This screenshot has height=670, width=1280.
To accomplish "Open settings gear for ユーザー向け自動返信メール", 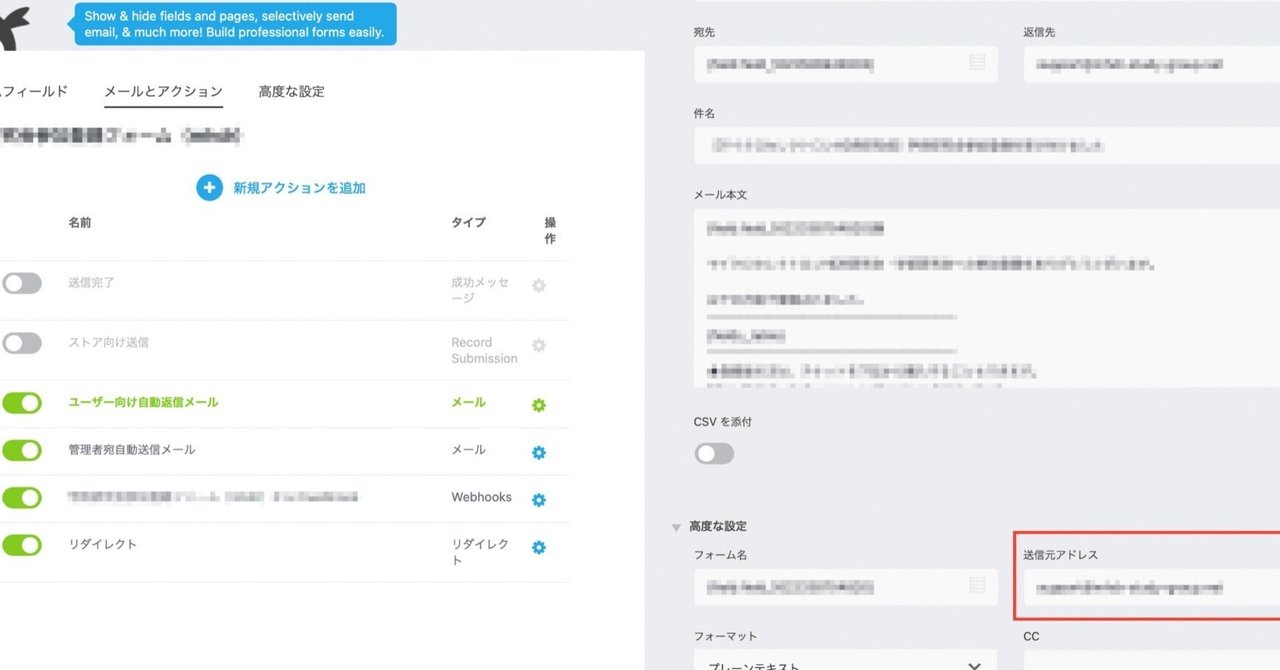I will (x=539, y=405).
